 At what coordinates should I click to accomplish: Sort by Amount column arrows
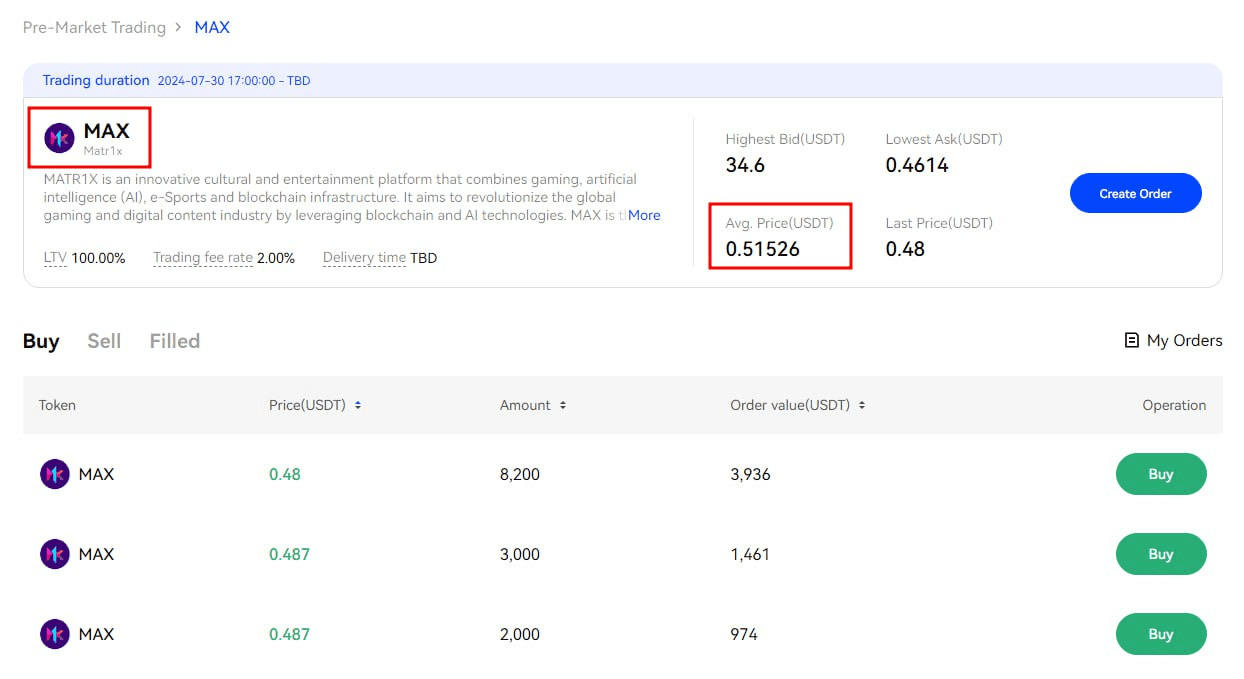(563, 405)
